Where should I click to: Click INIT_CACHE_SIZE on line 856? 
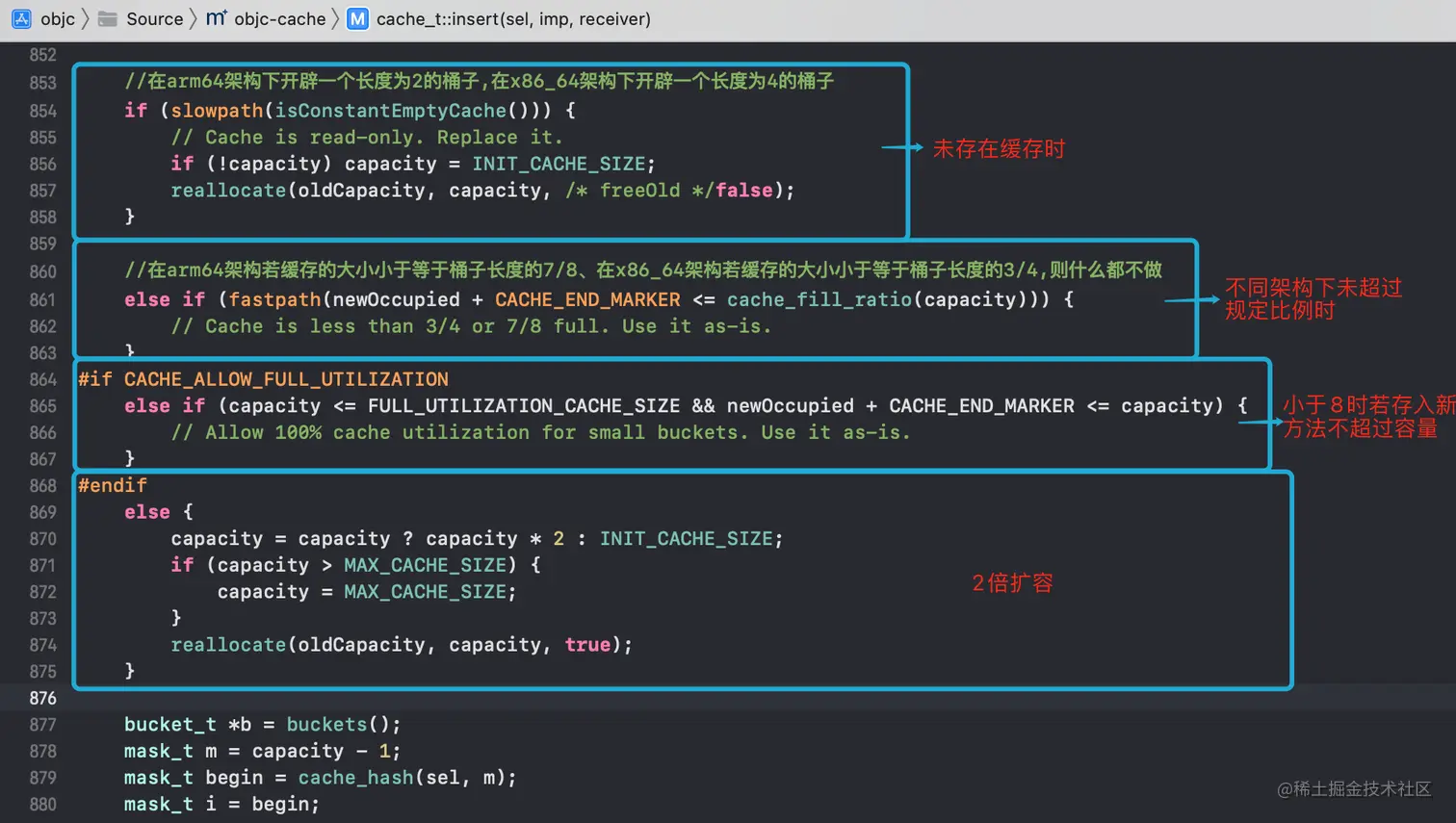[559, 164]
